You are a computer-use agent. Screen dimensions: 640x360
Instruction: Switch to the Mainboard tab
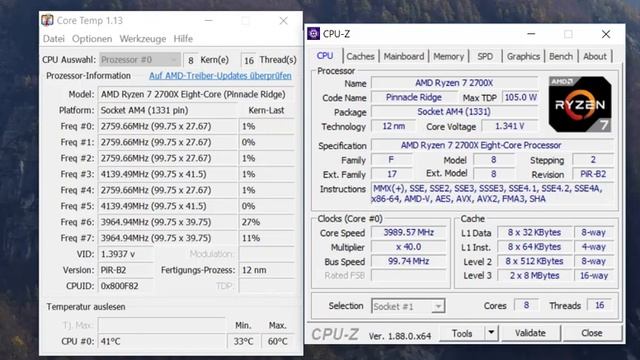tap(404, 56)
